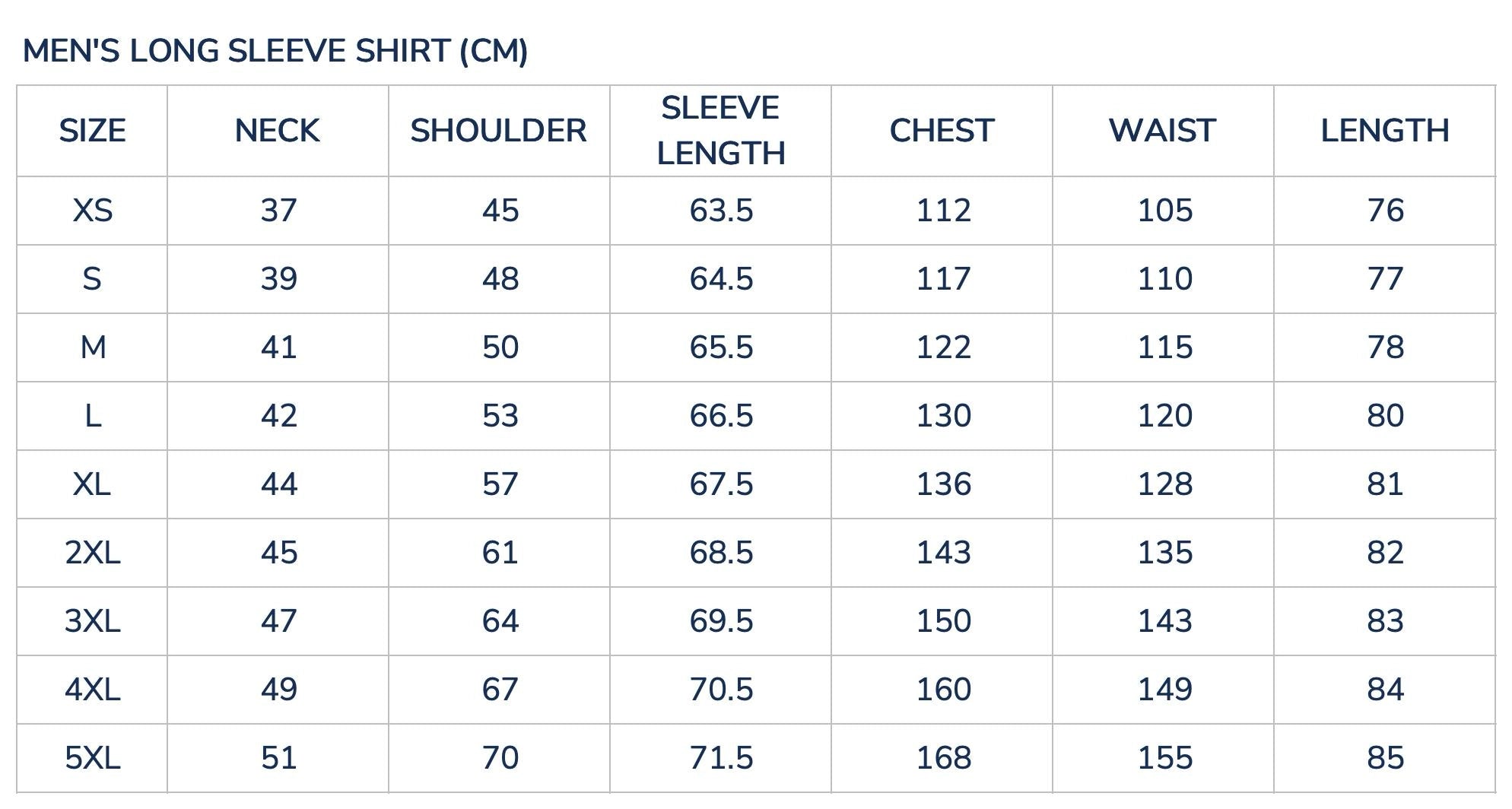Click chest value 160 for 4XL
Image resolution: width=1512 pixels, height=809 pixels.
[x=943, y=690]
